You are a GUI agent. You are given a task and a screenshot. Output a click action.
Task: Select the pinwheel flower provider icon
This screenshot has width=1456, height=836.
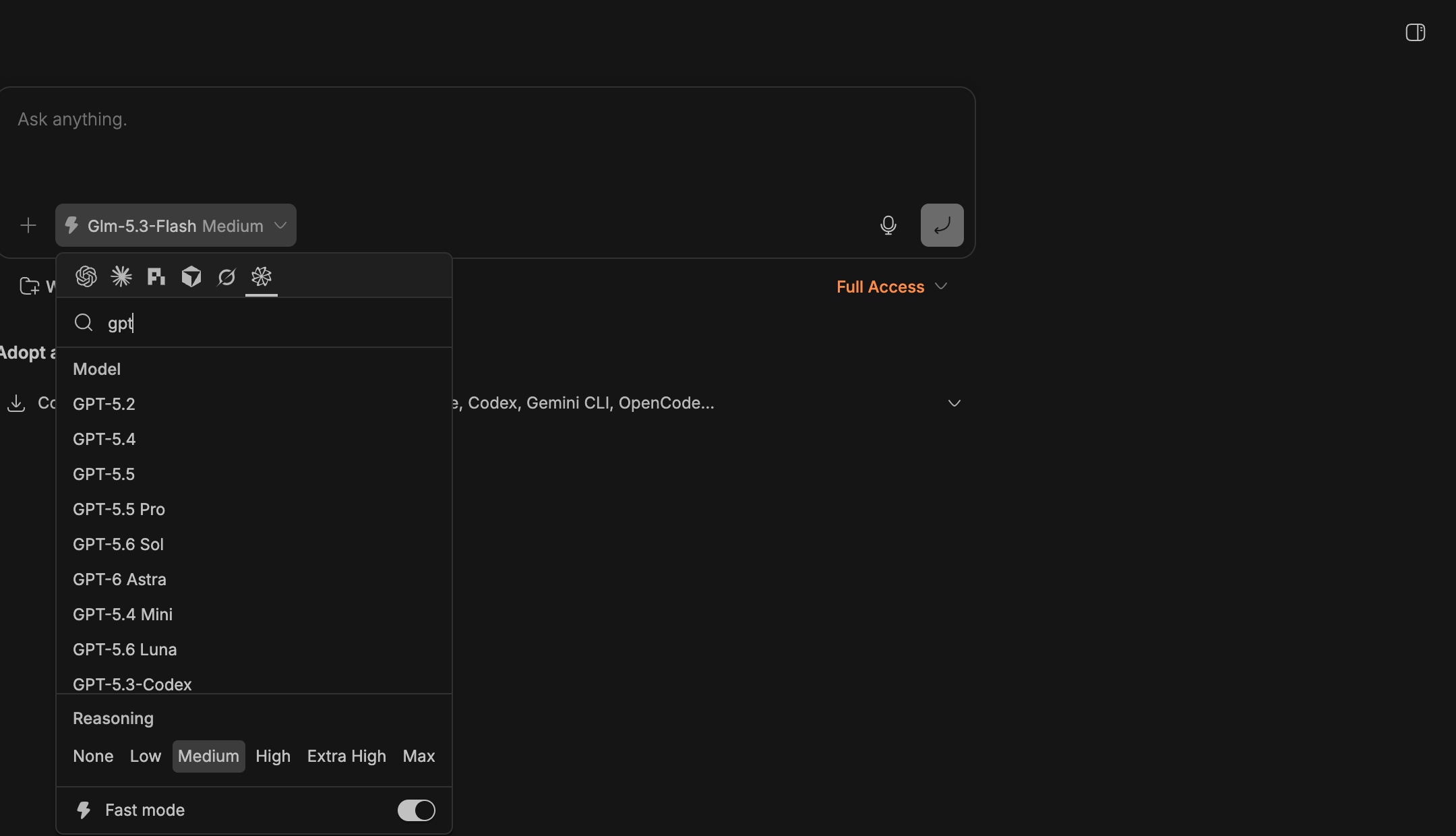(x=262, y=276)
